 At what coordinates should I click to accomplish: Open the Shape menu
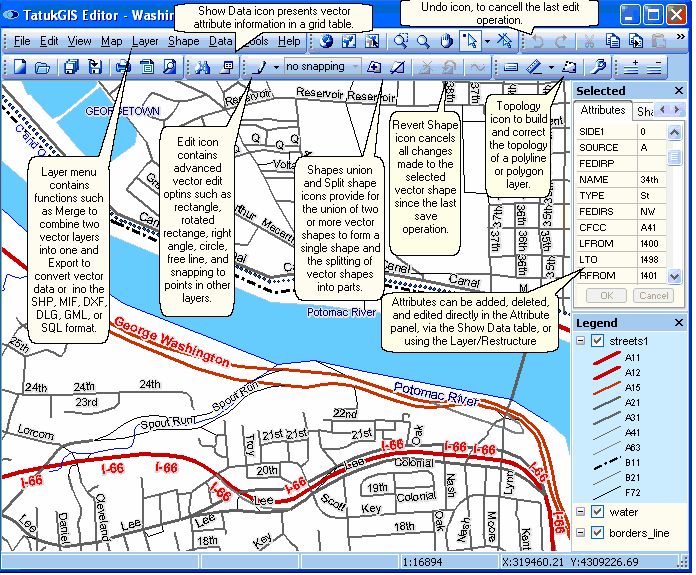pyautogui.click(x=183, y=41)
